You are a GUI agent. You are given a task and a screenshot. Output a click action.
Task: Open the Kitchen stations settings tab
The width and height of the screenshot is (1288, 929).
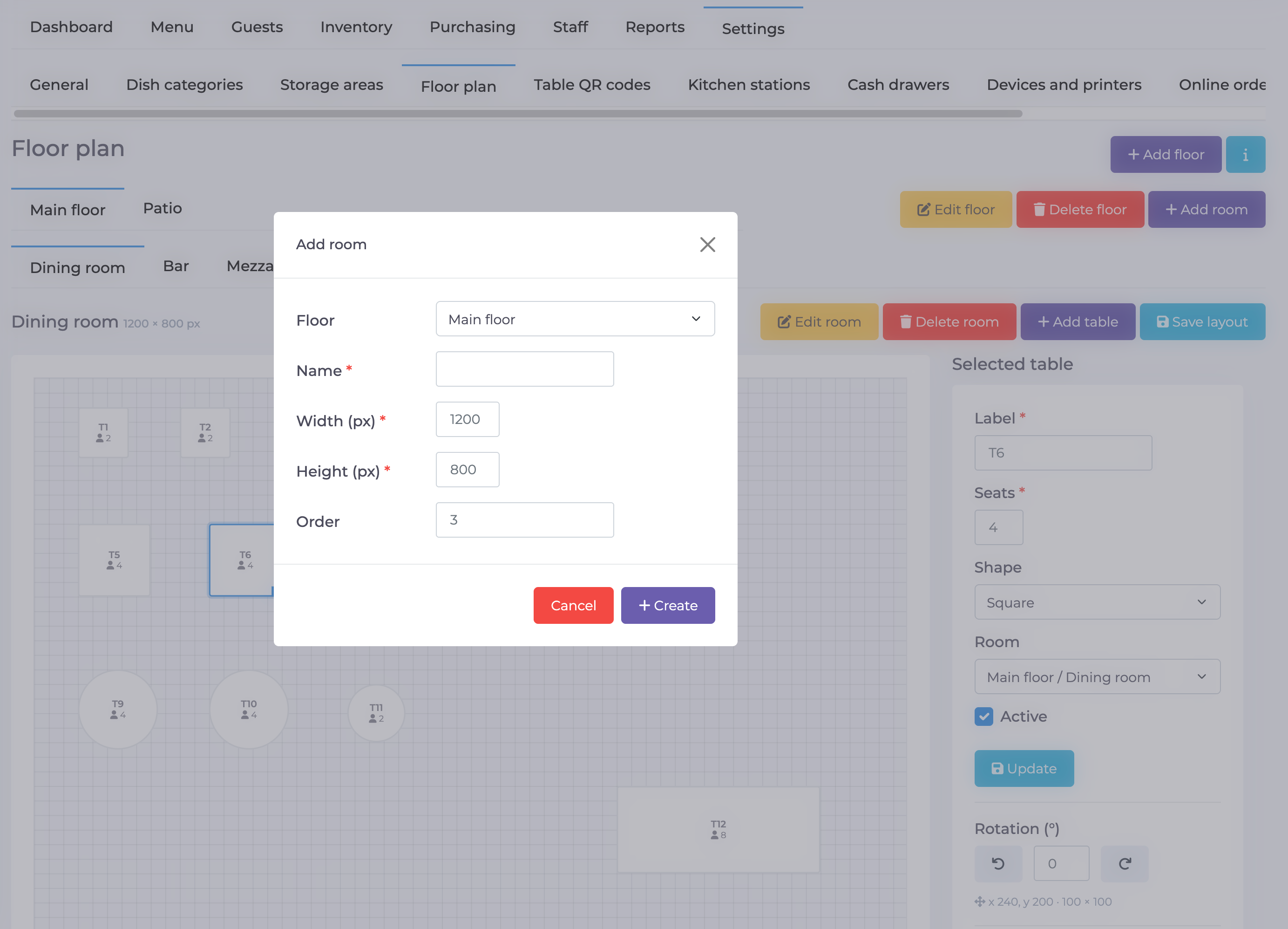(x=748, y=85)
